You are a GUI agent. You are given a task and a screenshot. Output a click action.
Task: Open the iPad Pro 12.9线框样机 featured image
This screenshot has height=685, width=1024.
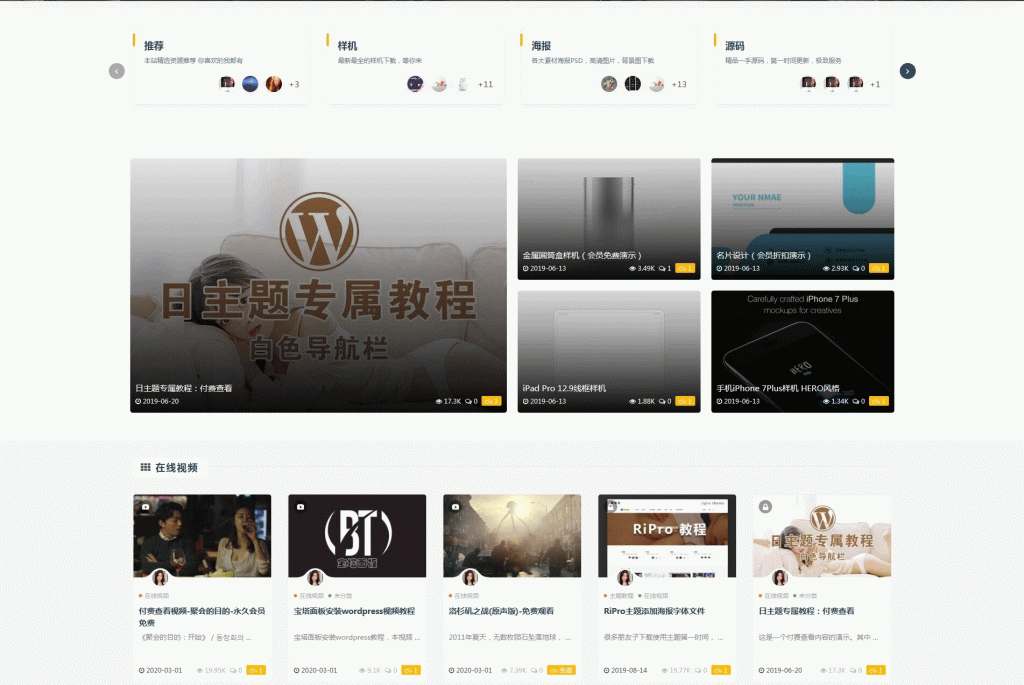coord(609,351)
